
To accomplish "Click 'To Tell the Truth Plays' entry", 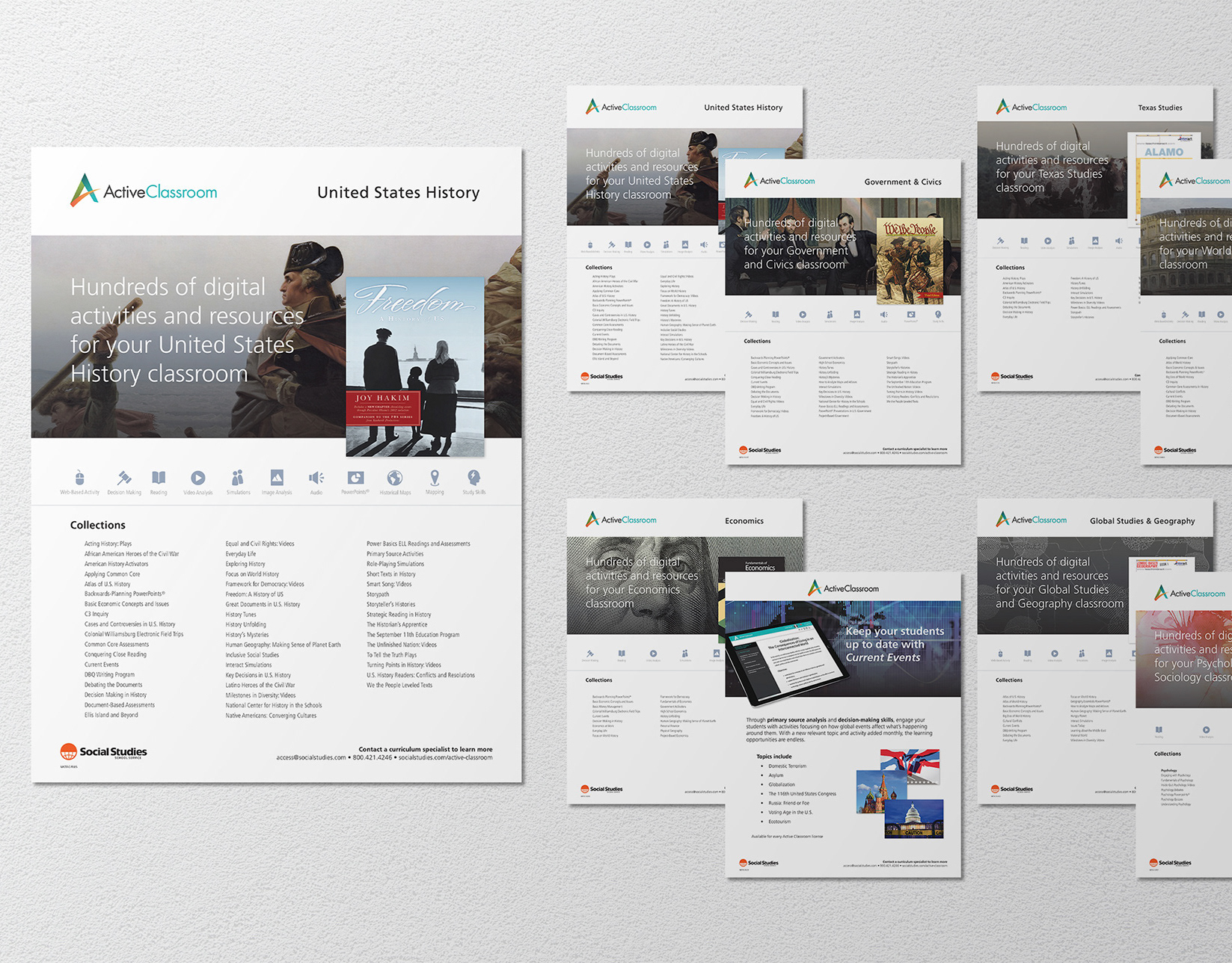I will tap(391, 655).
